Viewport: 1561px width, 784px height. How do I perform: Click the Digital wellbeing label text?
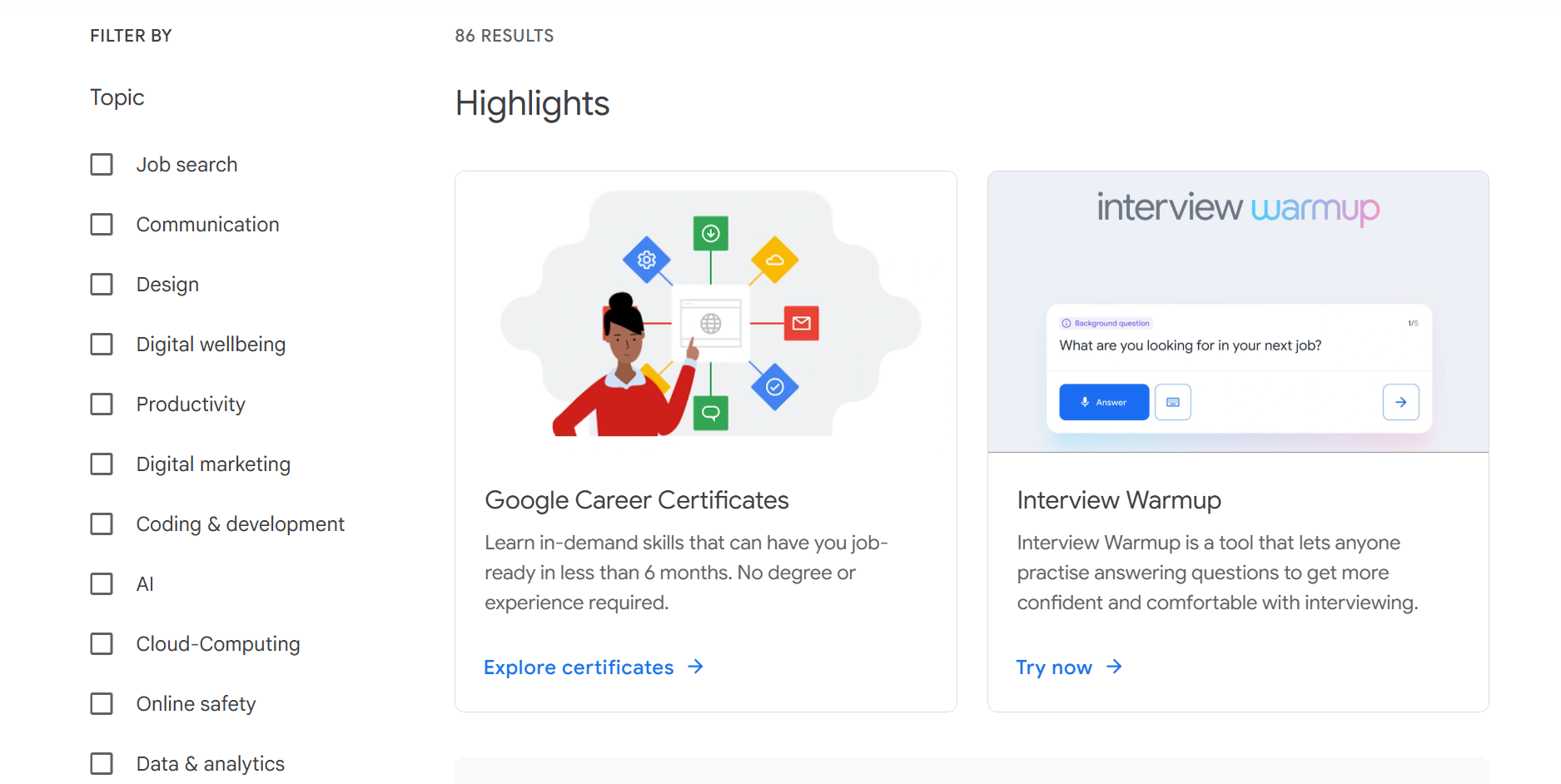tap(211, 345)
